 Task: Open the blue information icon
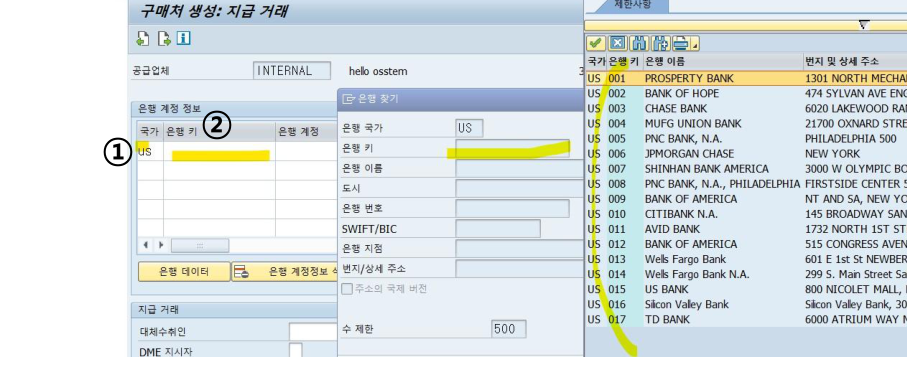[x=184, y=38]
